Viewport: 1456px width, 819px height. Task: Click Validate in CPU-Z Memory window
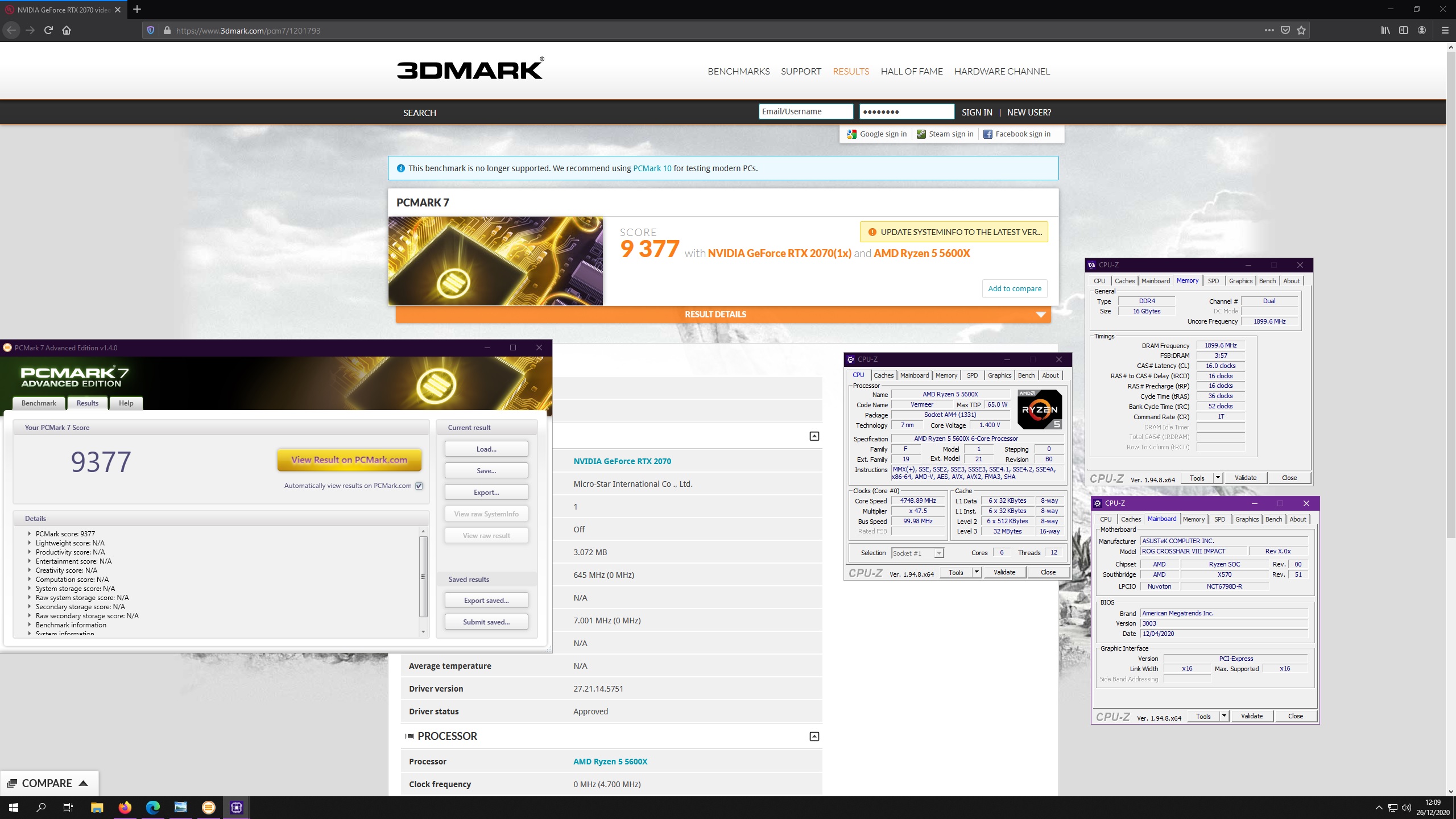click(x=1245, y=478)
